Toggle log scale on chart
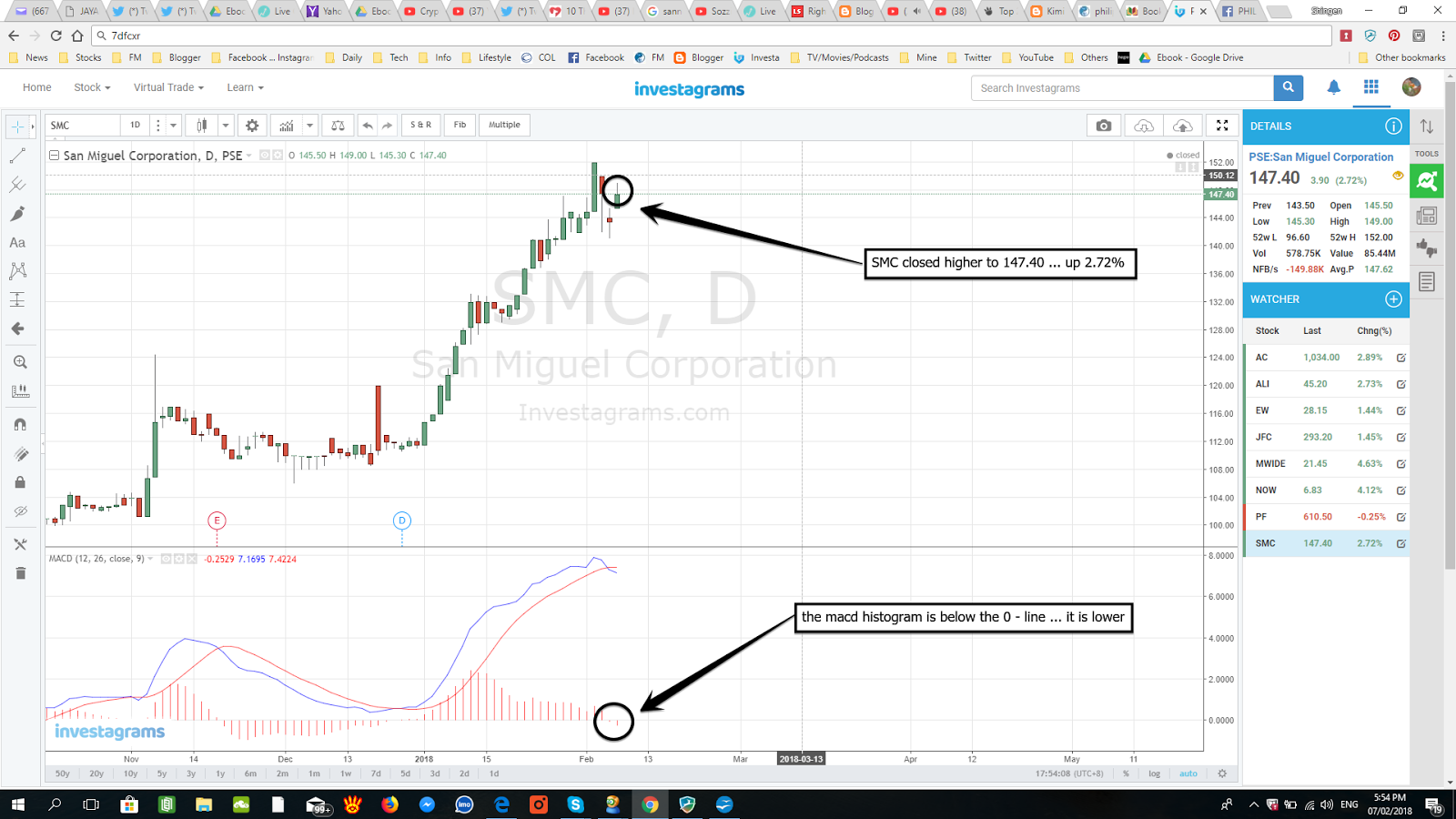1456x819 pixels. click(1154, 773)
